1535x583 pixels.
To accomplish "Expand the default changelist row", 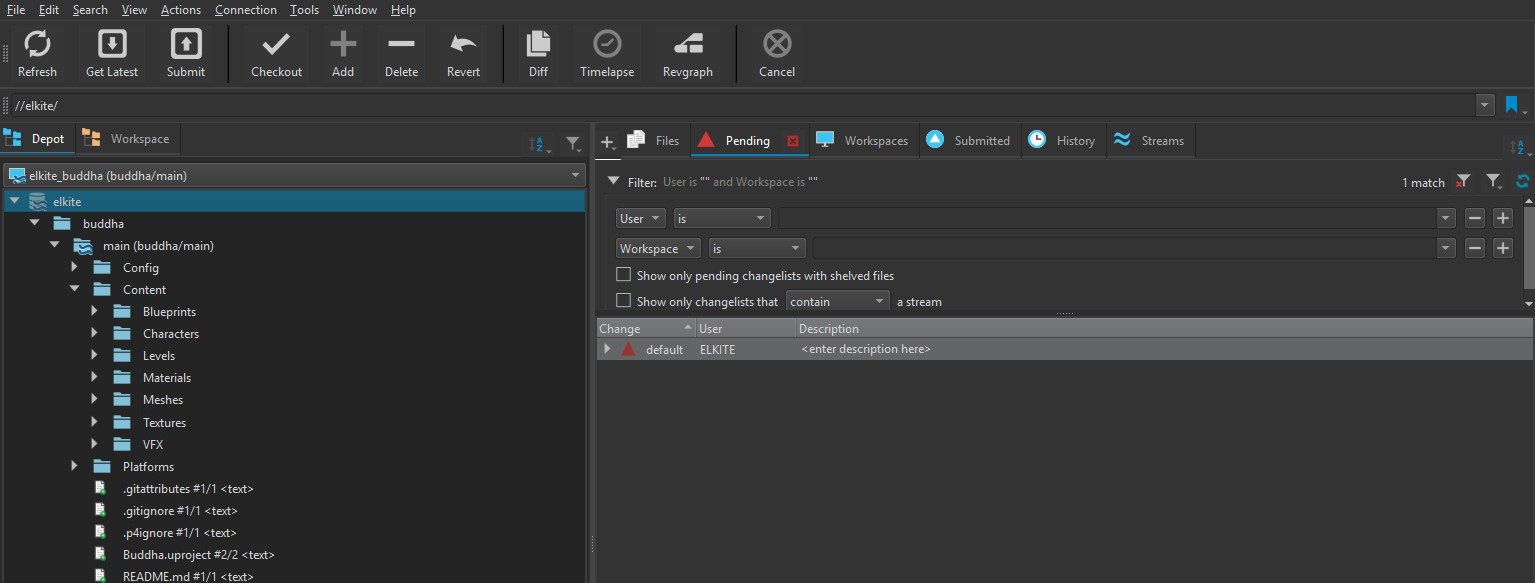I will (x=606, y=349).
